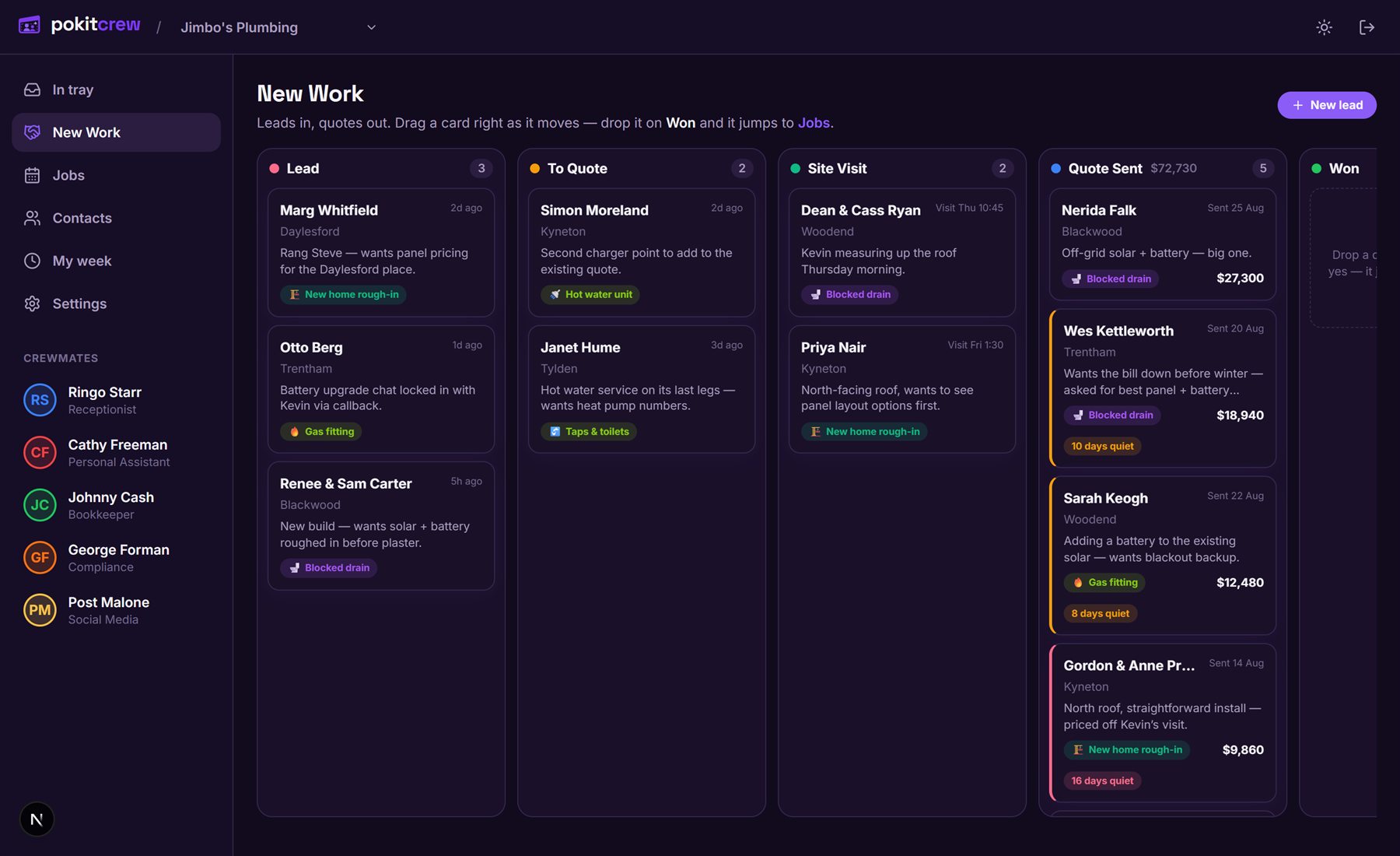Click Gordon & Anne quote card title

(1129, 665)
